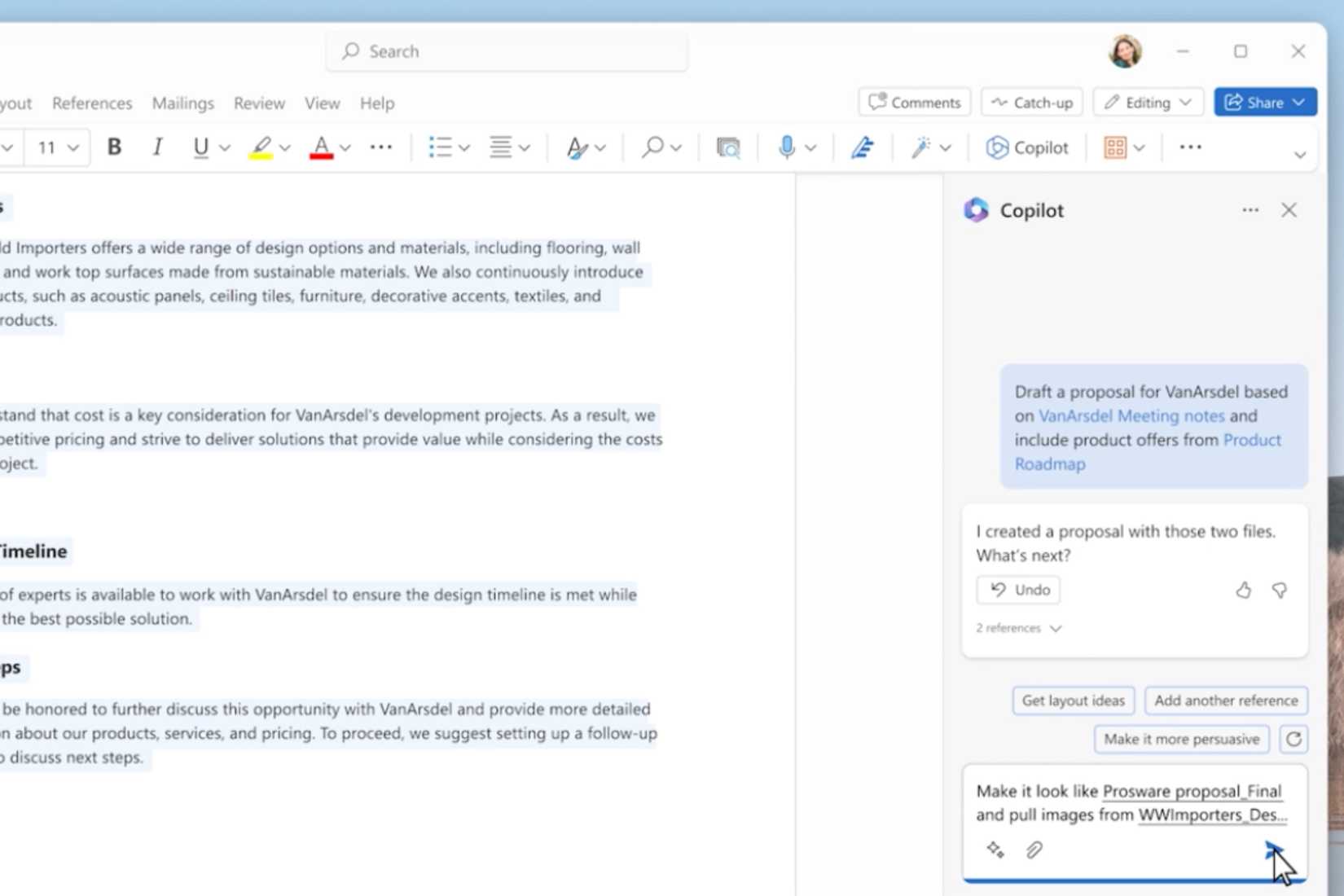Click in the Search box

tap(507, 51)
